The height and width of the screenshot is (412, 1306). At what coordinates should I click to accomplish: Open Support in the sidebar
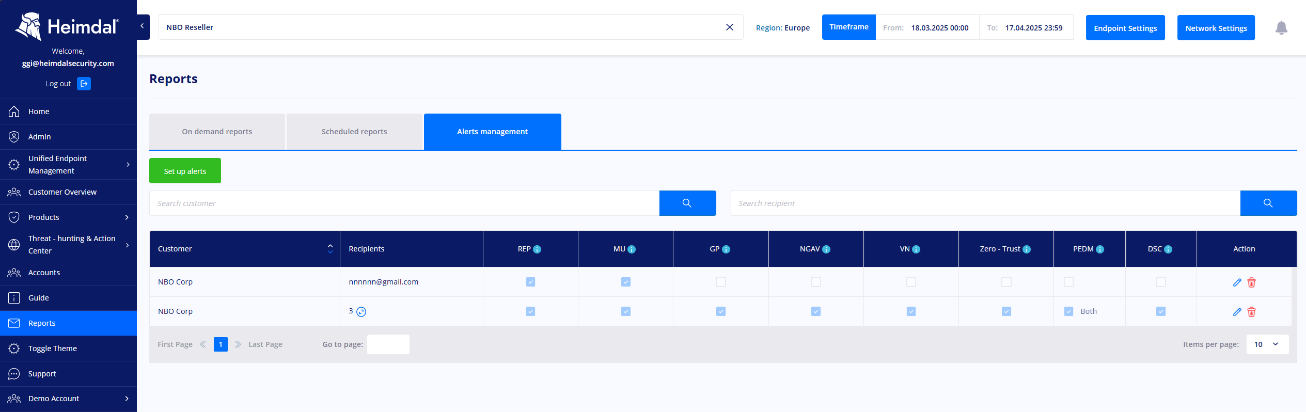pyautogui.click(x=68, y=373)
